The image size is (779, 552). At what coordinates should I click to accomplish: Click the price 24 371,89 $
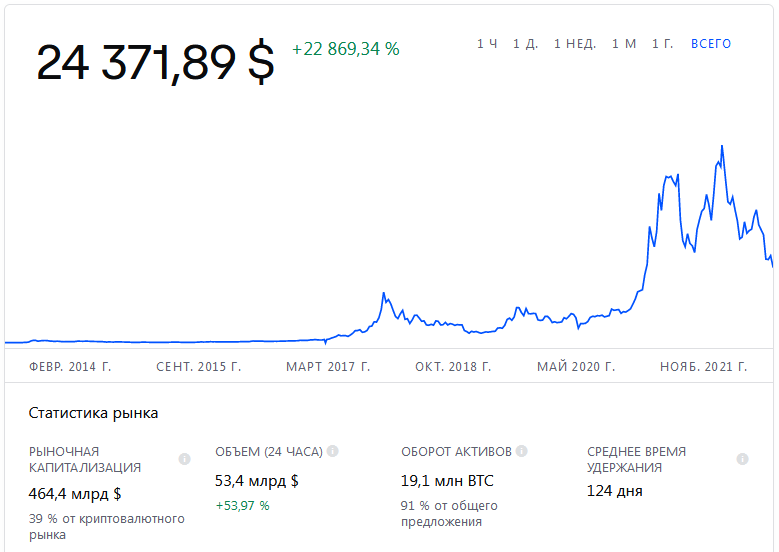click(155, 62)
